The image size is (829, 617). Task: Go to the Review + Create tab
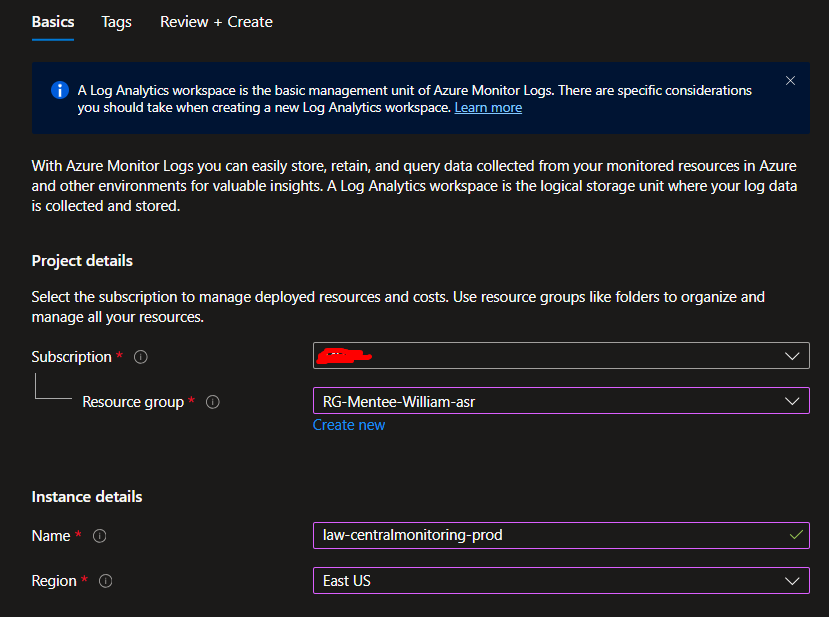216,22
